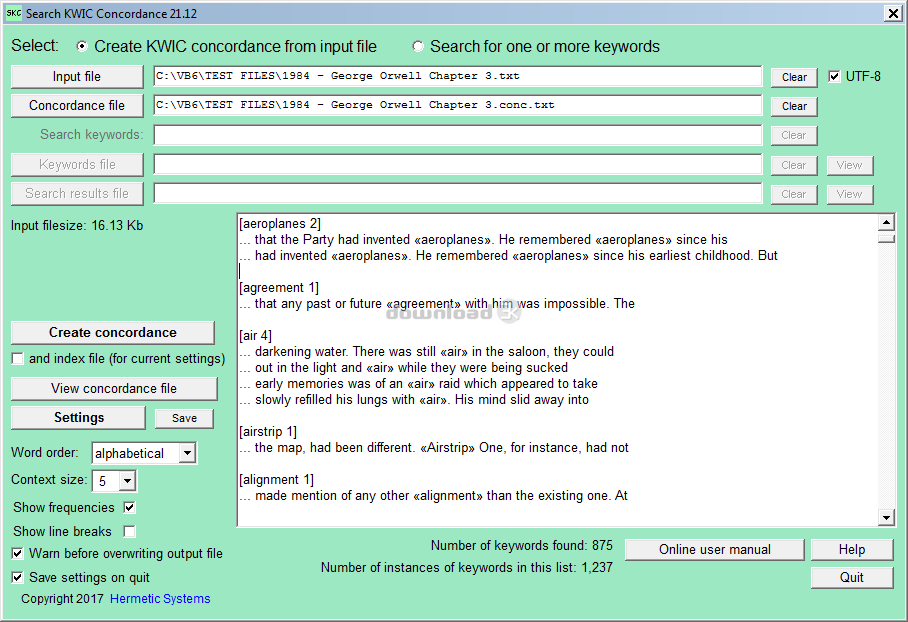The width and height of the screenshot is (908, 622).
Task: Open the Online user manual
Action: [x=715, y=550]
